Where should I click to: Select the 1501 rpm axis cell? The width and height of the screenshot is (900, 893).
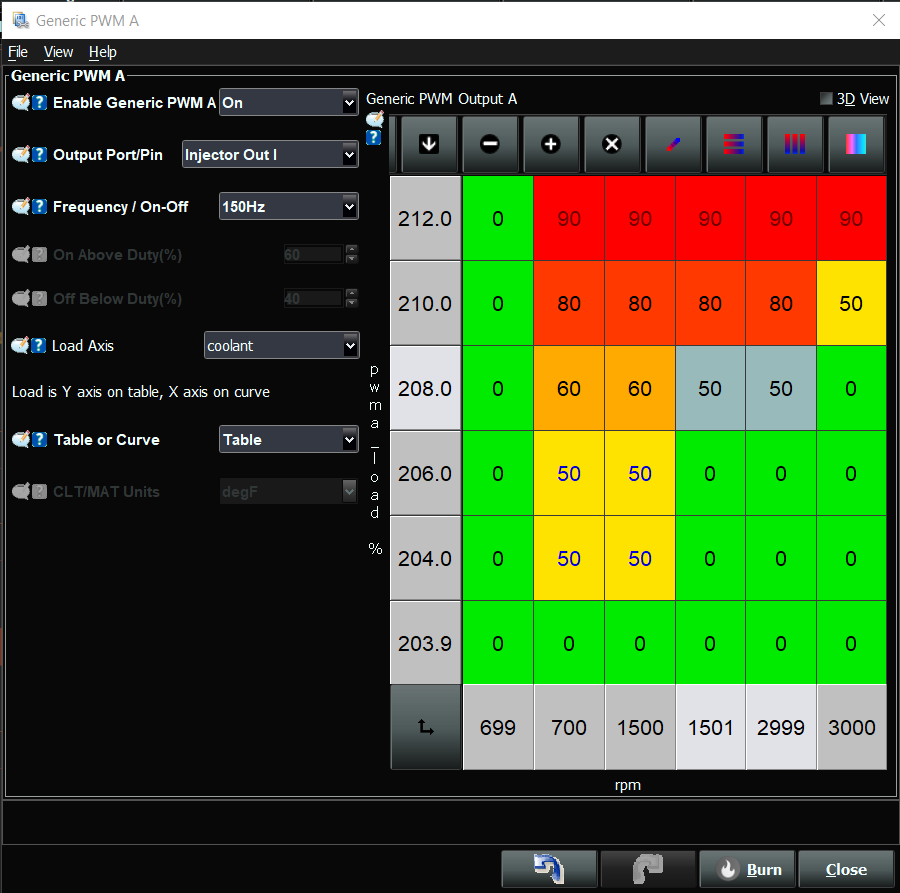711,727
